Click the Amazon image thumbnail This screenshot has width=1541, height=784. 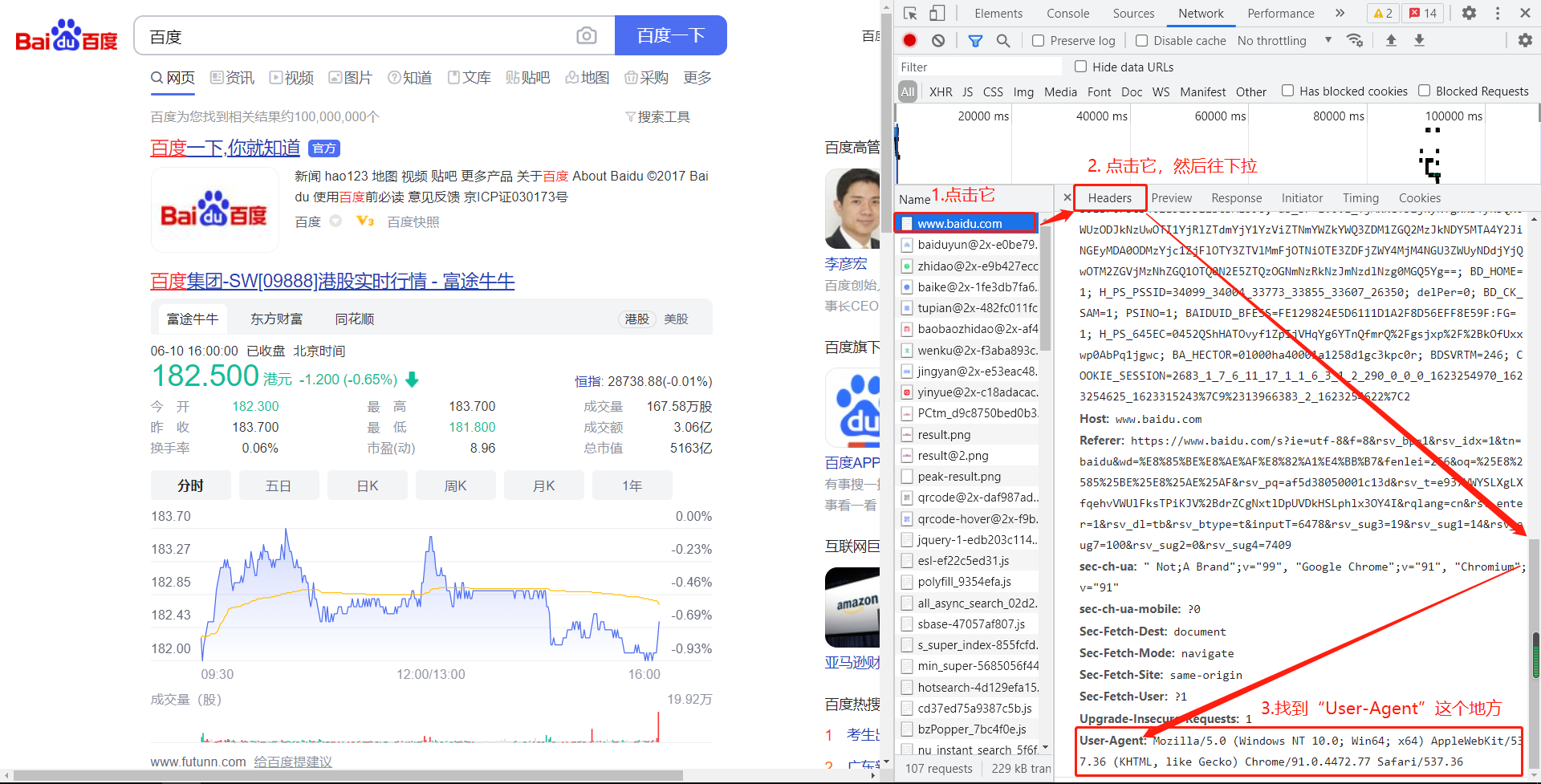pos(853,607)
